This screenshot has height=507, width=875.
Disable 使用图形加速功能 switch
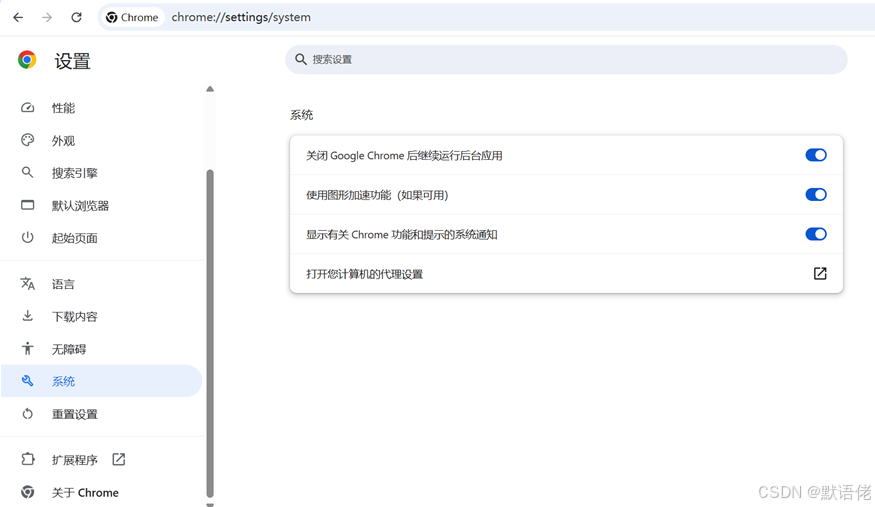pos(816,195)
